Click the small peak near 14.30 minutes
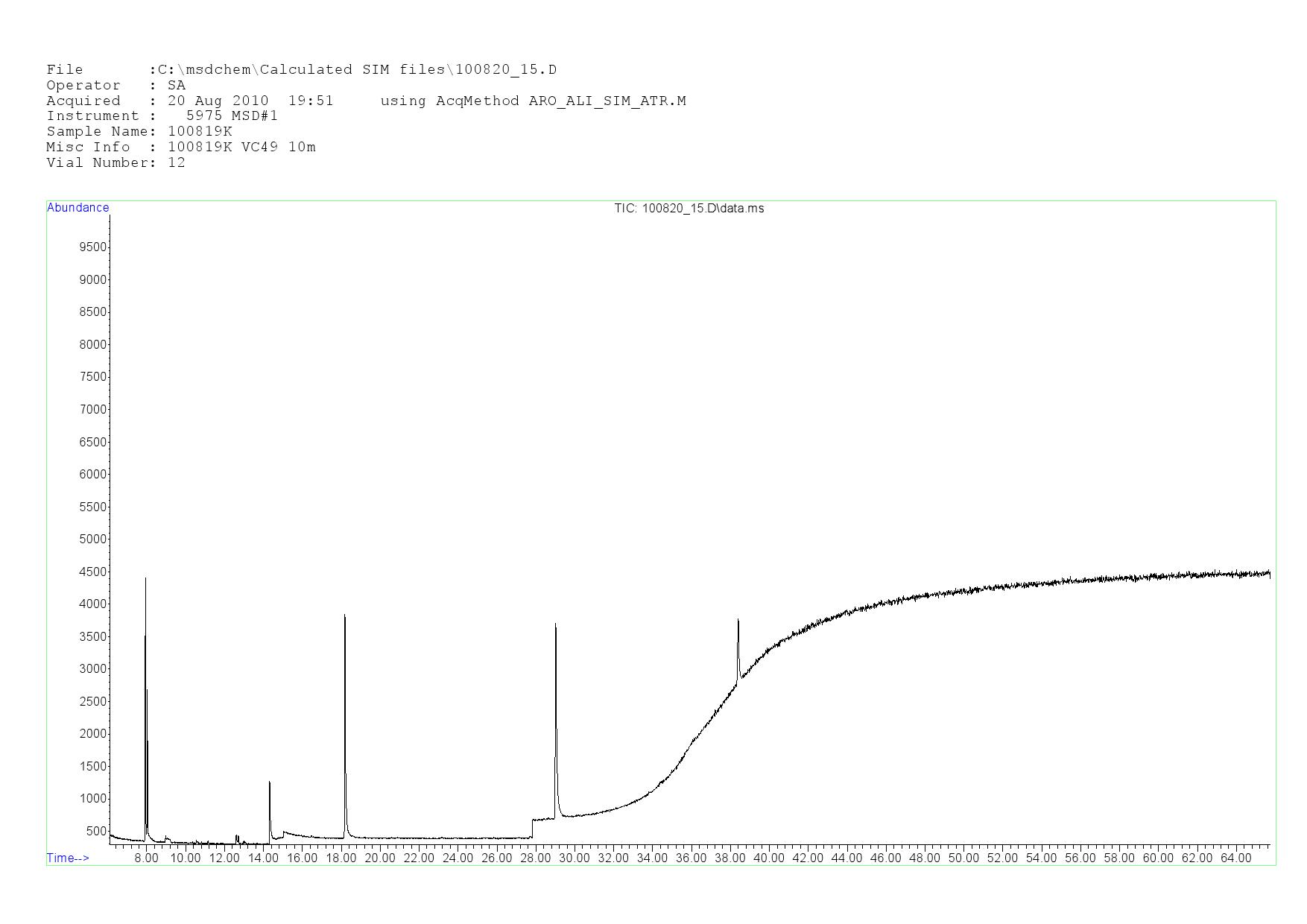 [270, 783]
